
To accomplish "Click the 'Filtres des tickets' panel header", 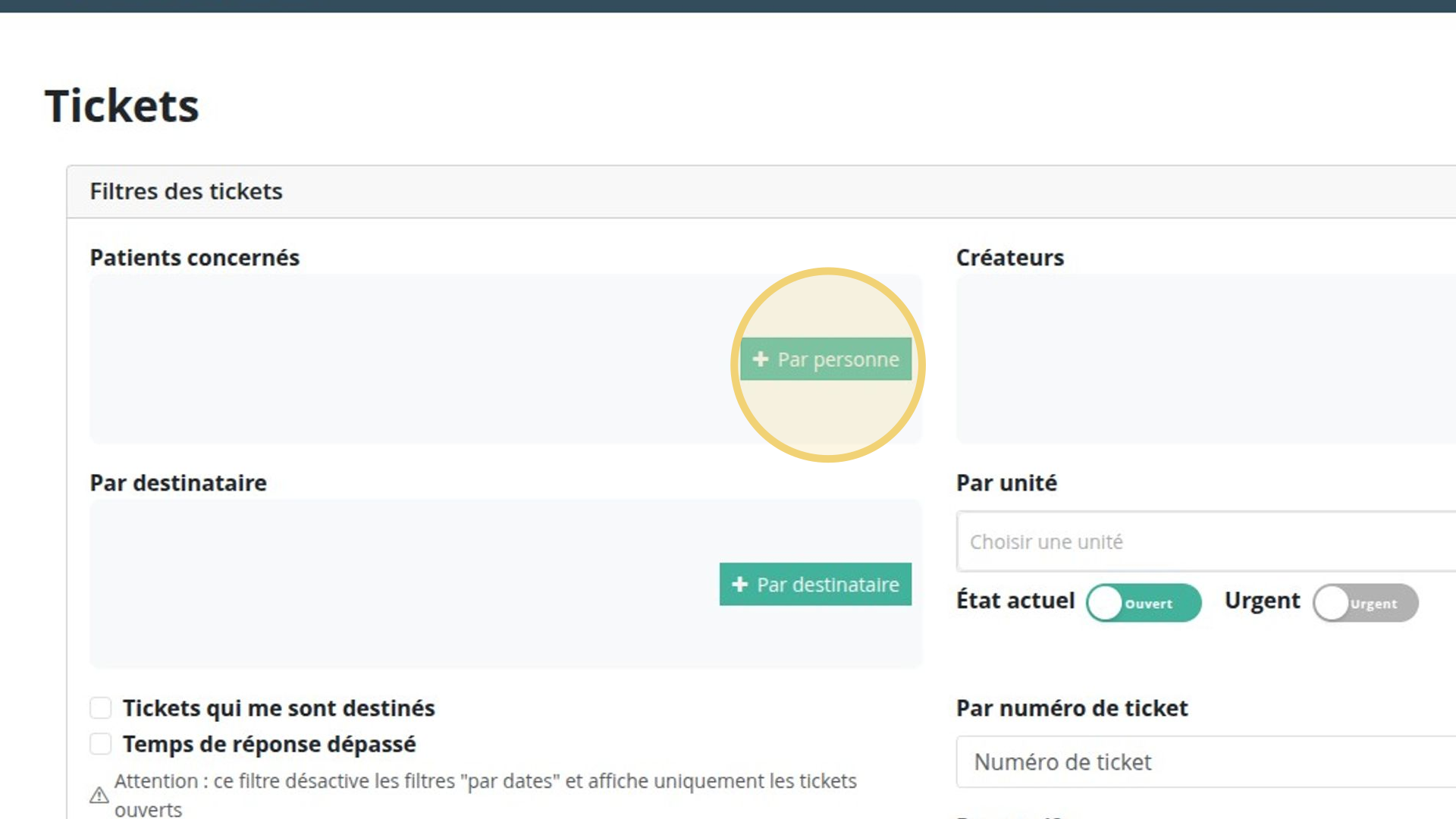I will pyautogui.click(x=761, y=192).
